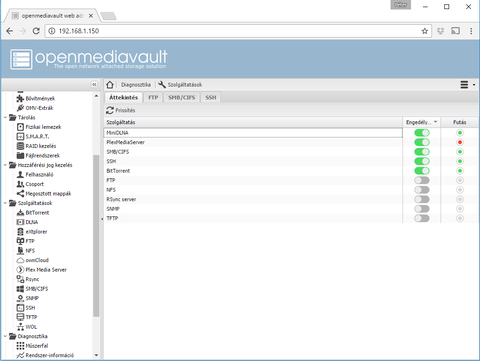The height and width of the screenshot is (361, 480).
Task: Collapse Hozzáférési jog kezelés tree node
Action: pos(5,165)
